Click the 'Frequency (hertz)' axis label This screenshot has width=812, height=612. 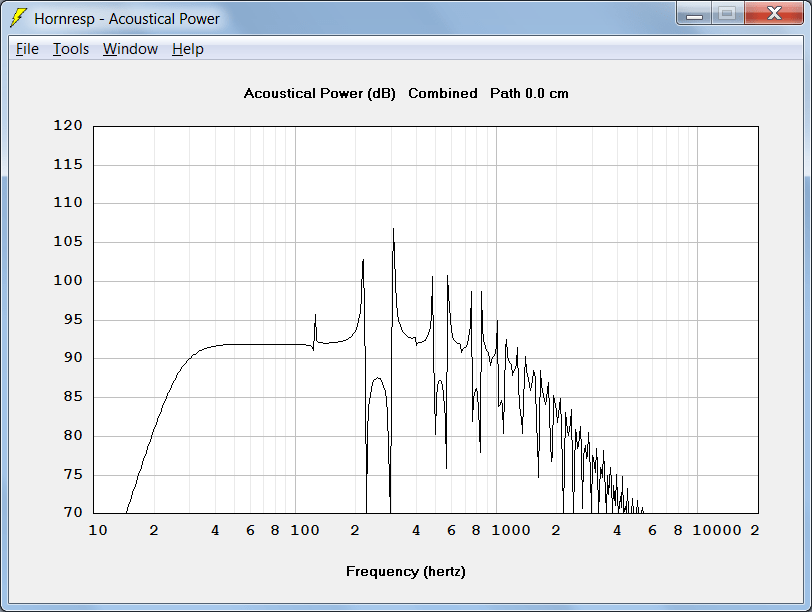tap(405, 571)
